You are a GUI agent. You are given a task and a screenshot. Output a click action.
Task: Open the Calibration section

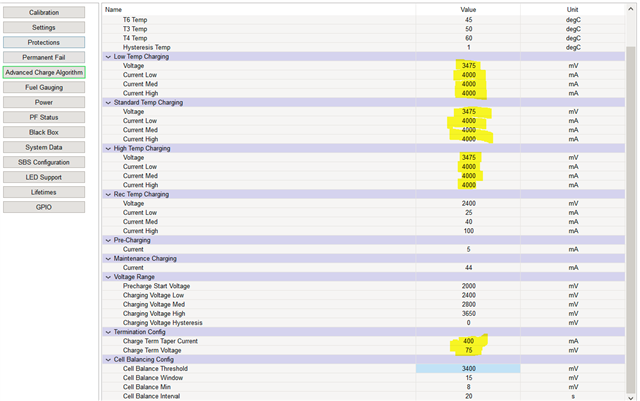coord(44,13)
